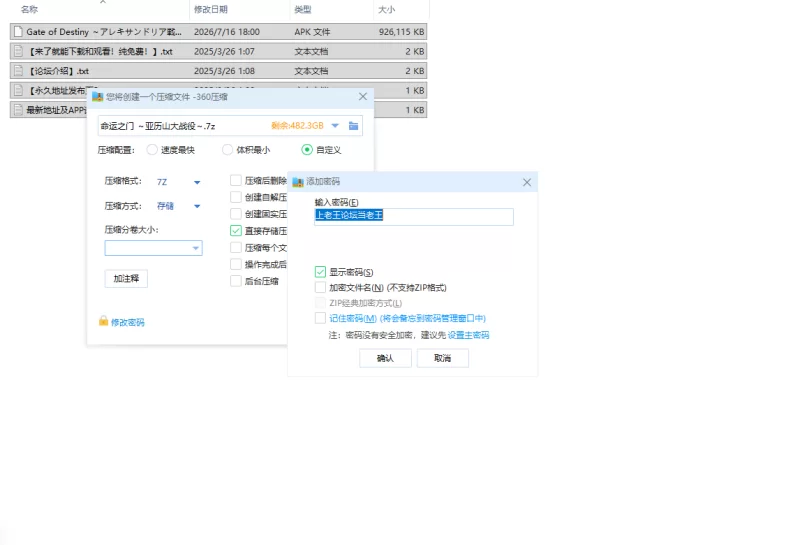Click the password input field
Image resolution: width=800 pixels, height=545 pixels.
(x=414, y=216)
